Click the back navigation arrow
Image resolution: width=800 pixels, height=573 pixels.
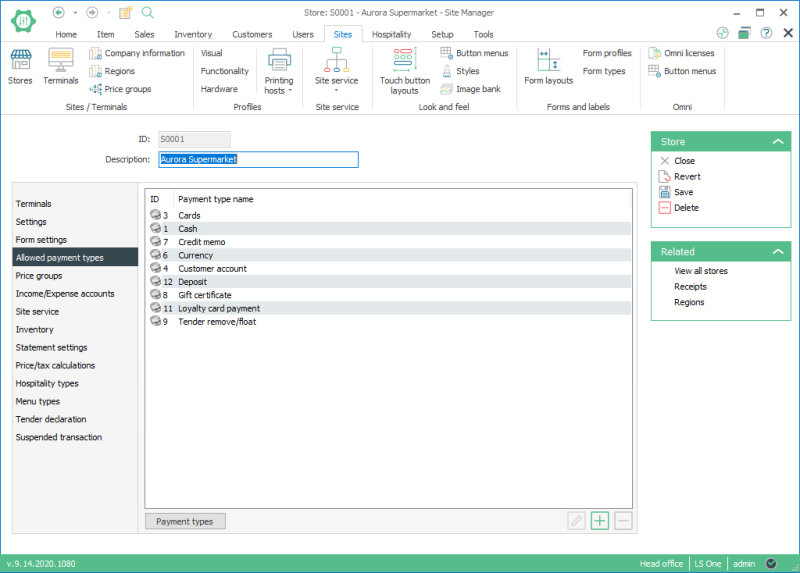pos(59,12)
